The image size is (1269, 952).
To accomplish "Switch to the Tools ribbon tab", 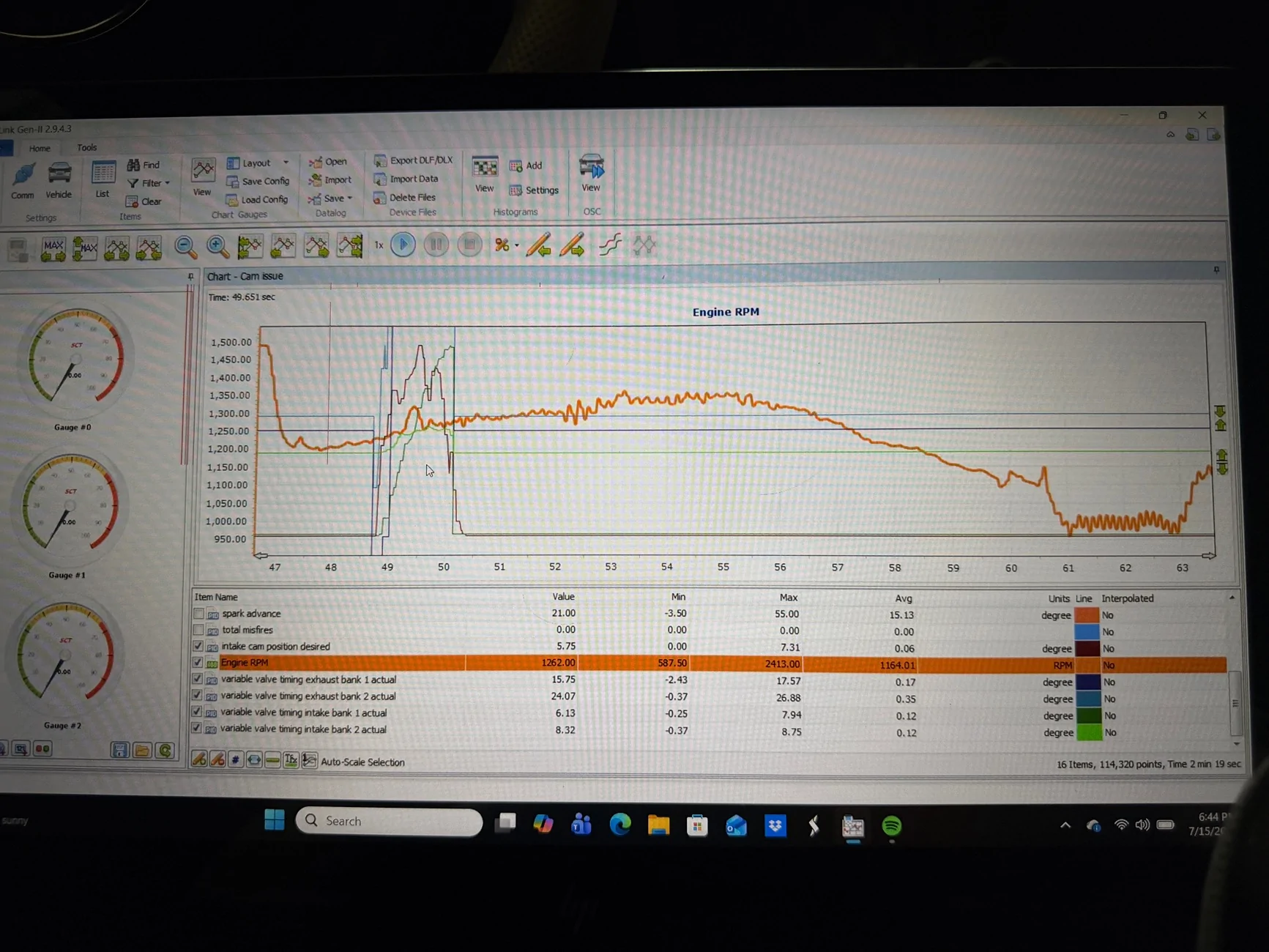I will (87, 147).
